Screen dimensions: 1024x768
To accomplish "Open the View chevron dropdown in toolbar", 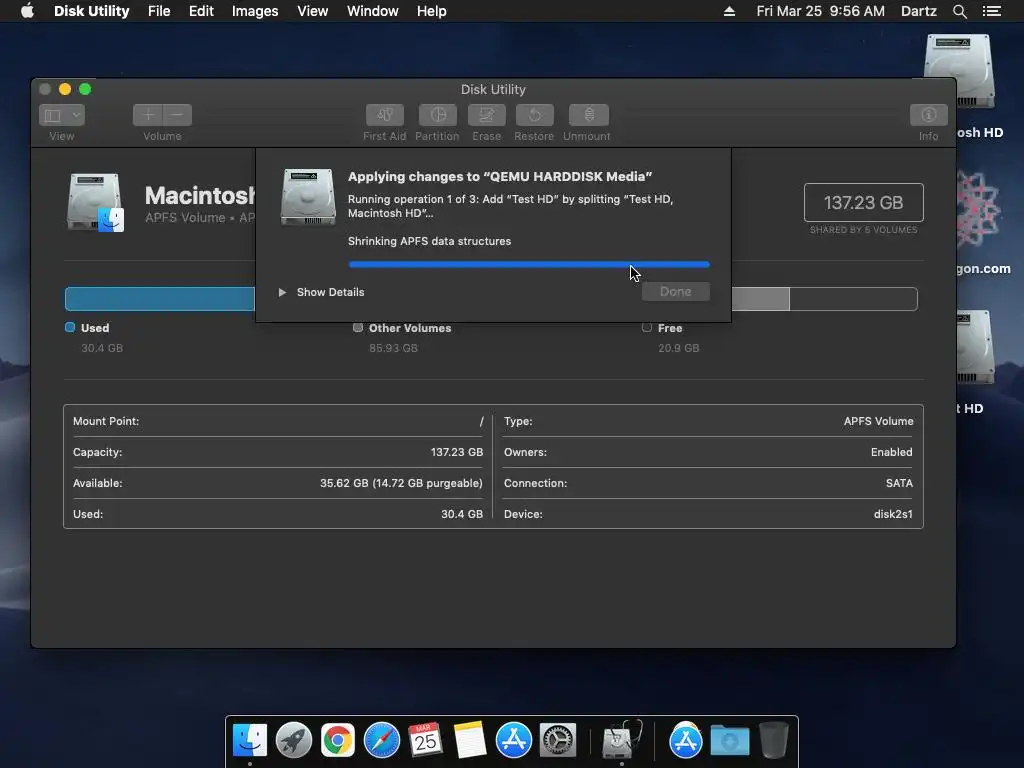I will click(76, 116).
